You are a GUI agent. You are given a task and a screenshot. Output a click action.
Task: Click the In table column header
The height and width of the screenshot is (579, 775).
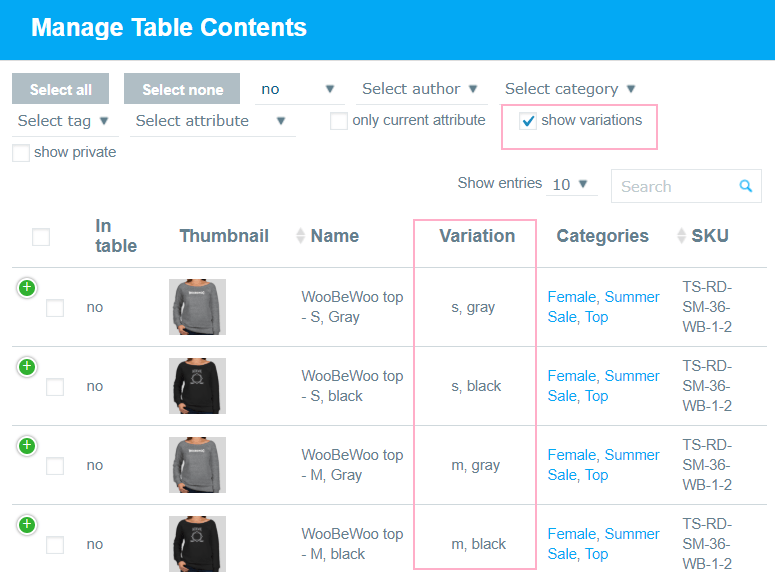(x=116, y=236)
